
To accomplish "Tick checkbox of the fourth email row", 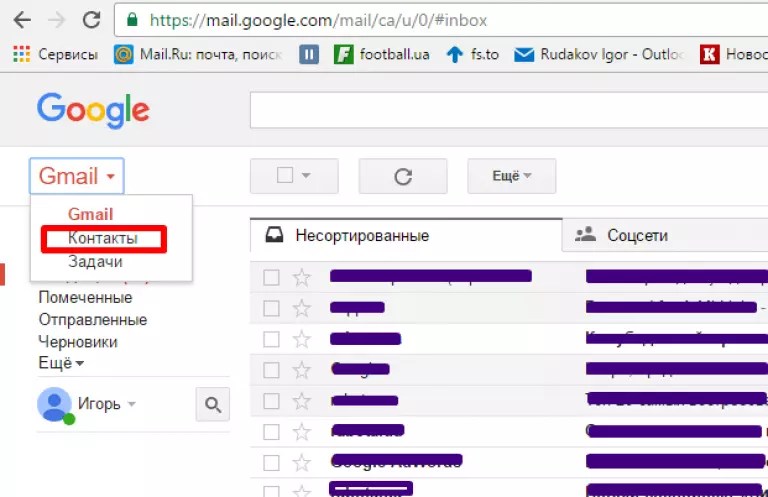I will [271, 370].
